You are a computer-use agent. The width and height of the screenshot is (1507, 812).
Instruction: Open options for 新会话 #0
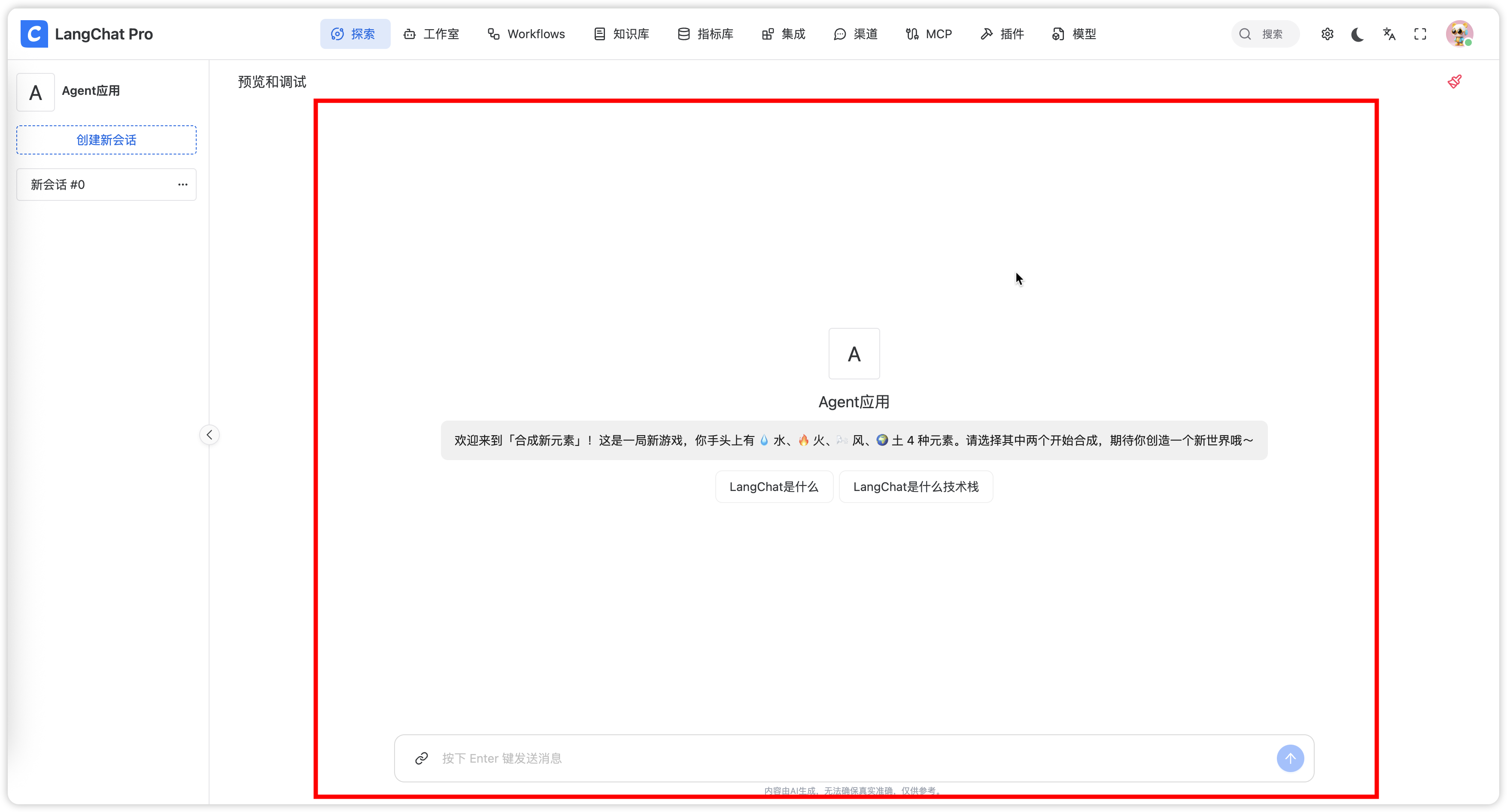pos(182,184)
